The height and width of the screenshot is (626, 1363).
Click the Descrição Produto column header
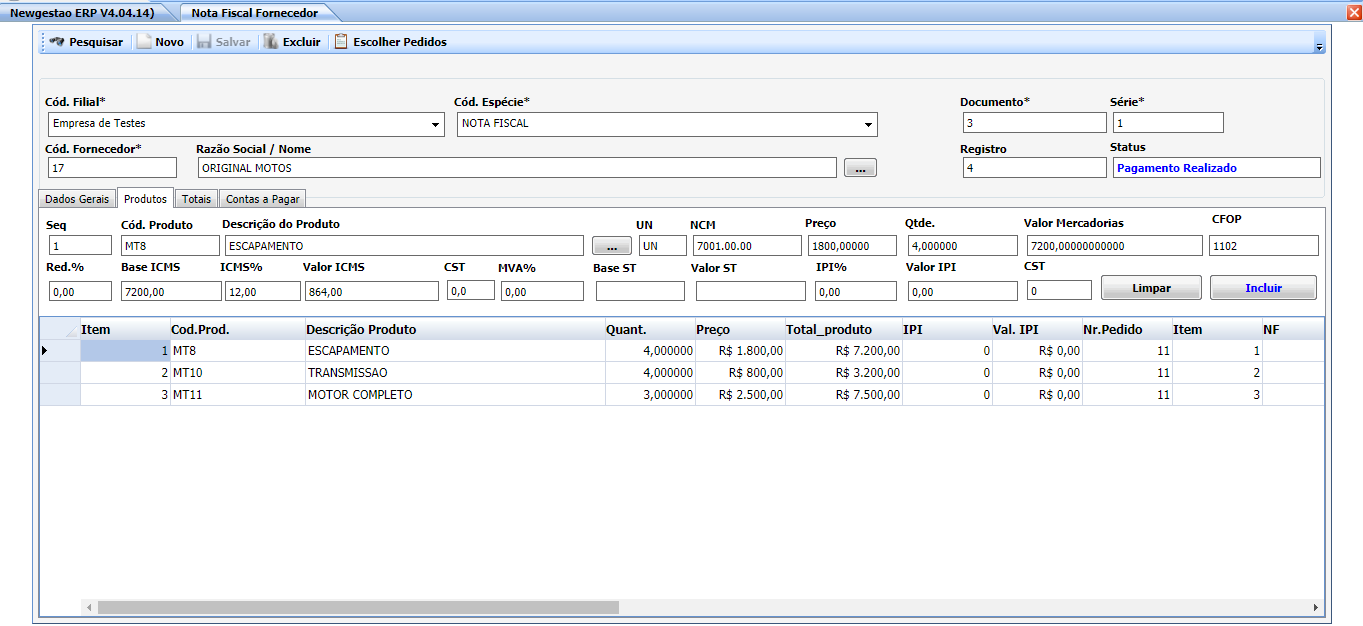456,329
